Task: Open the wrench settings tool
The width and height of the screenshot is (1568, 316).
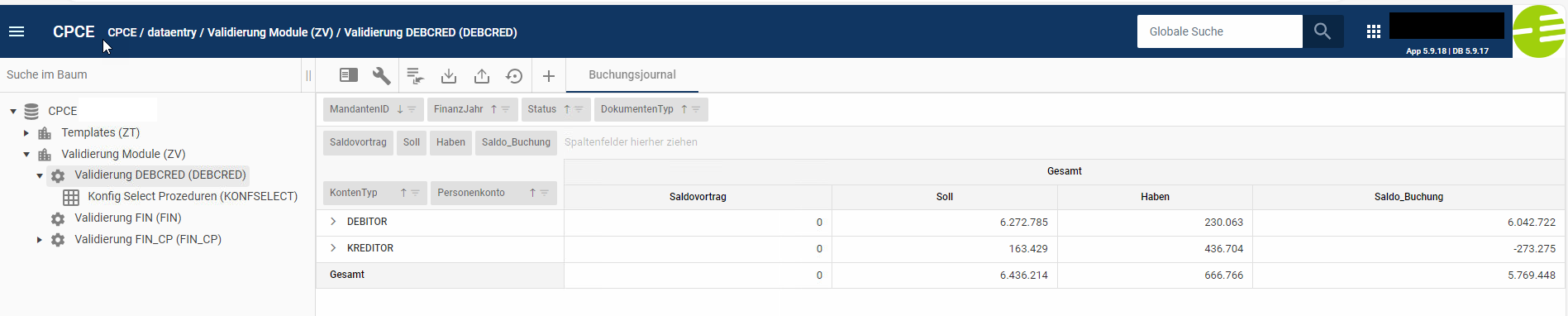Action: coord(381,76)
